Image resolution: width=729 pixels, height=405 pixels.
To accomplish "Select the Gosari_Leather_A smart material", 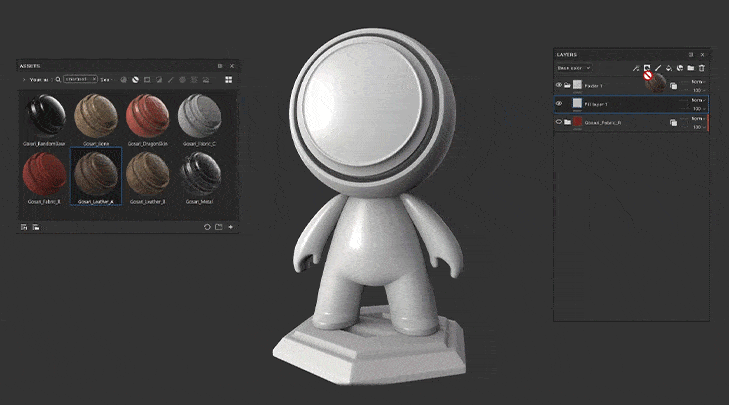I will (x=96, y=174).
